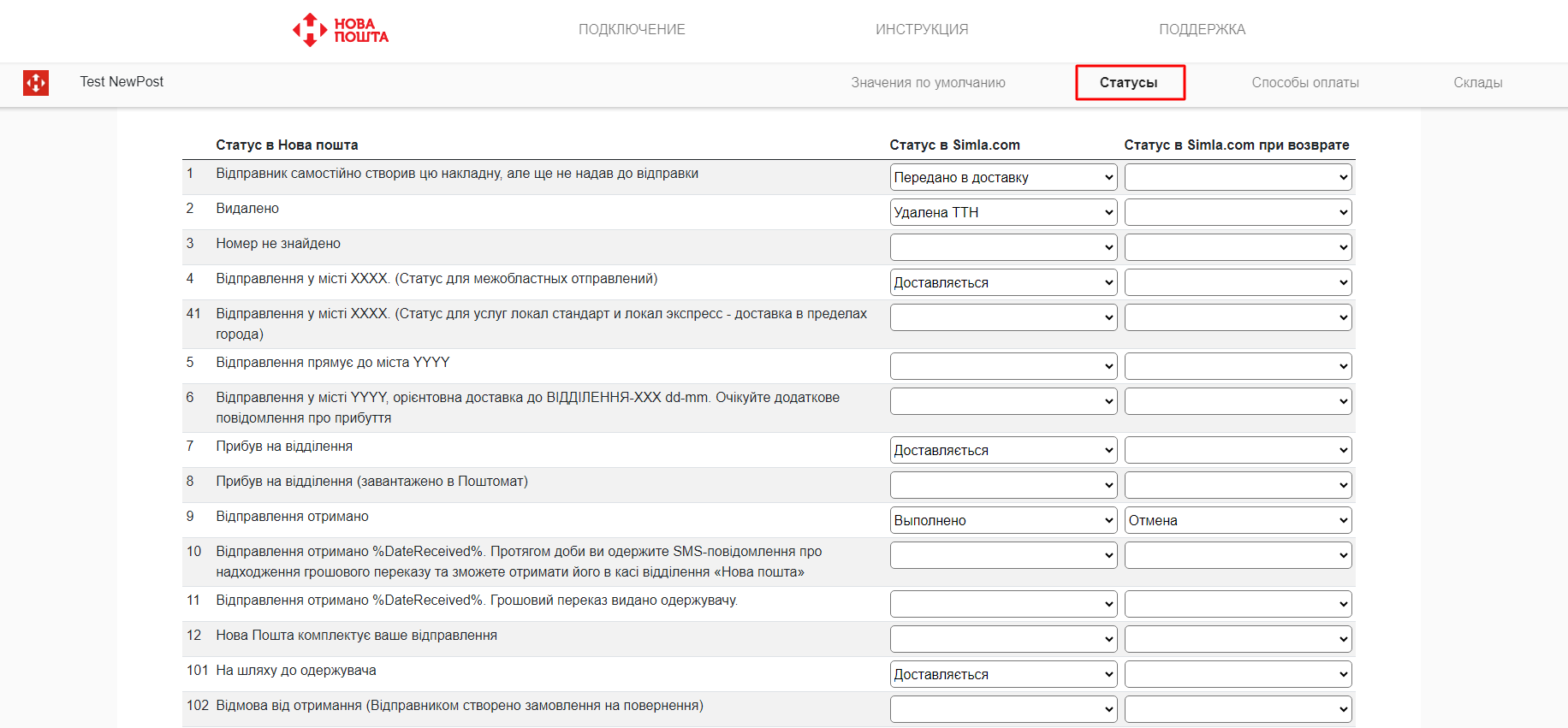Screen dimensions: 1568x728
Task: Open Доставляється dropdown for Прибув на відділення
Action: tap(1004, 451)
